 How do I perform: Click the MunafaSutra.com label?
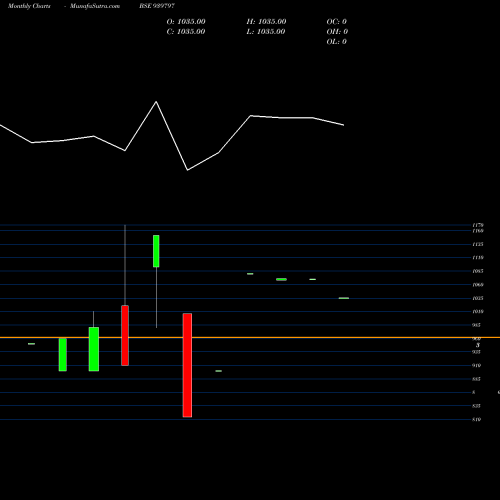point(95,6)
